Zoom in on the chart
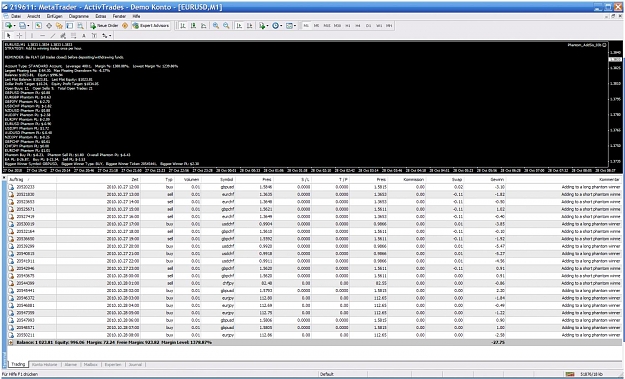The height and width of the screenshot is (379, 625). pyautogui.click(x=216, y=26)
